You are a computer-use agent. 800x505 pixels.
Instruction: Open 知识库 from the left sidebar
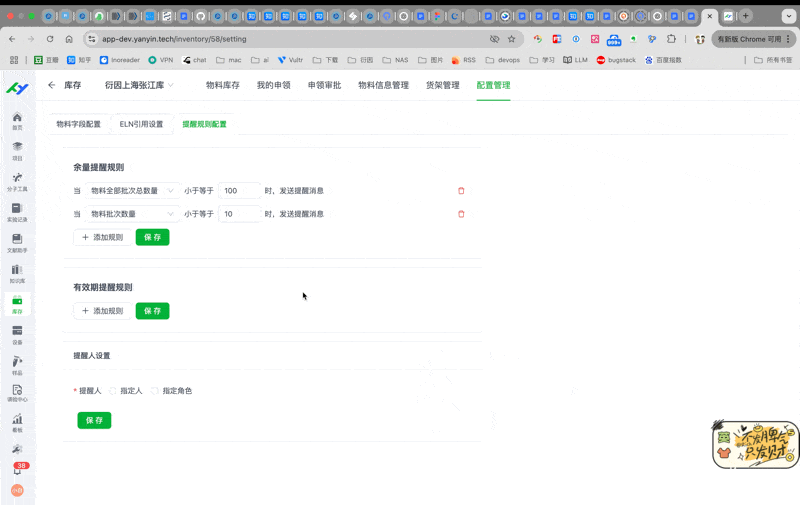tap(17, 271)
